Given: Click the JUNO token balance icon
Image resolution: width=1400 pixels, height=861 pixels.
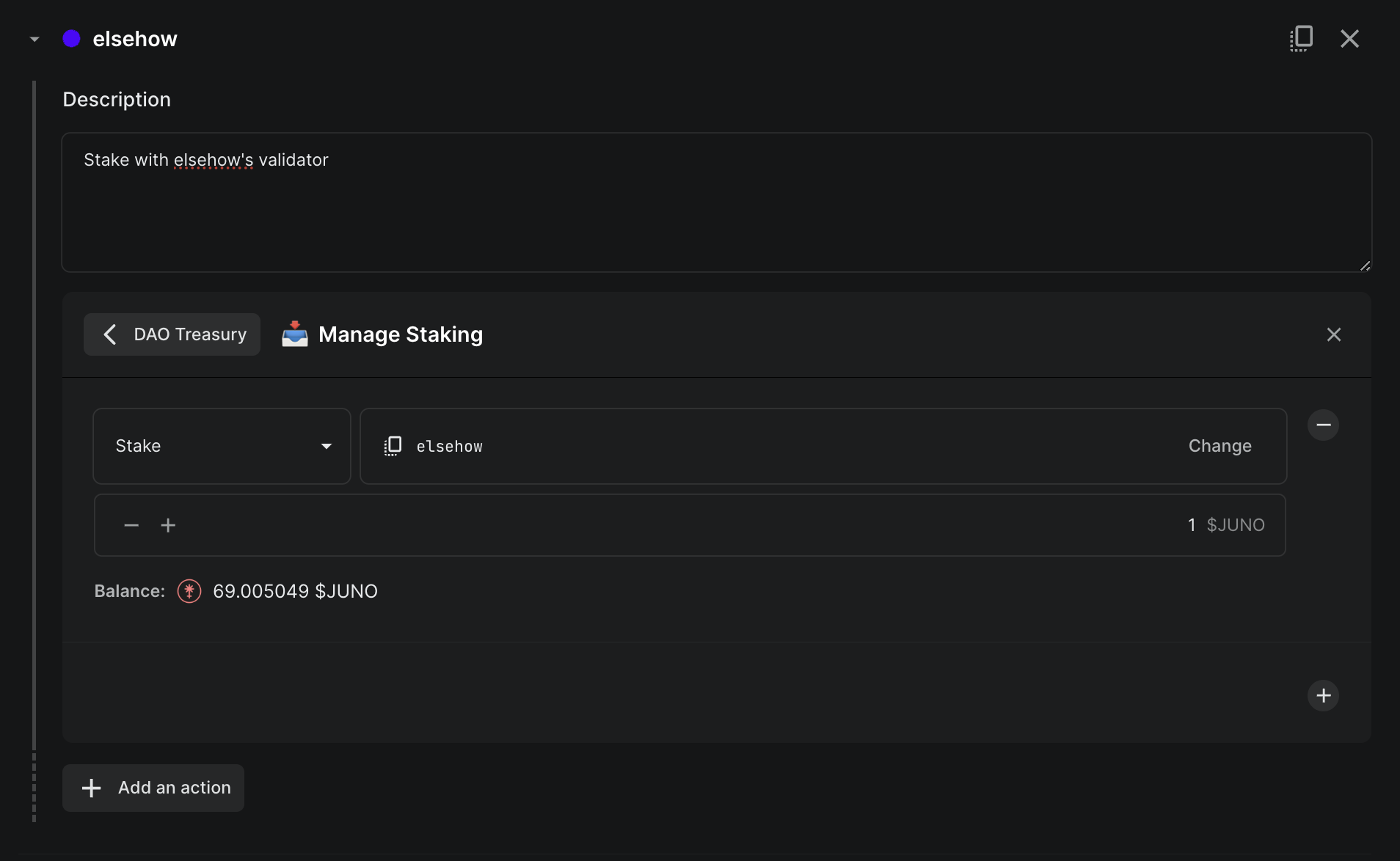Looking at the screenshot, I should coord(189,591).
